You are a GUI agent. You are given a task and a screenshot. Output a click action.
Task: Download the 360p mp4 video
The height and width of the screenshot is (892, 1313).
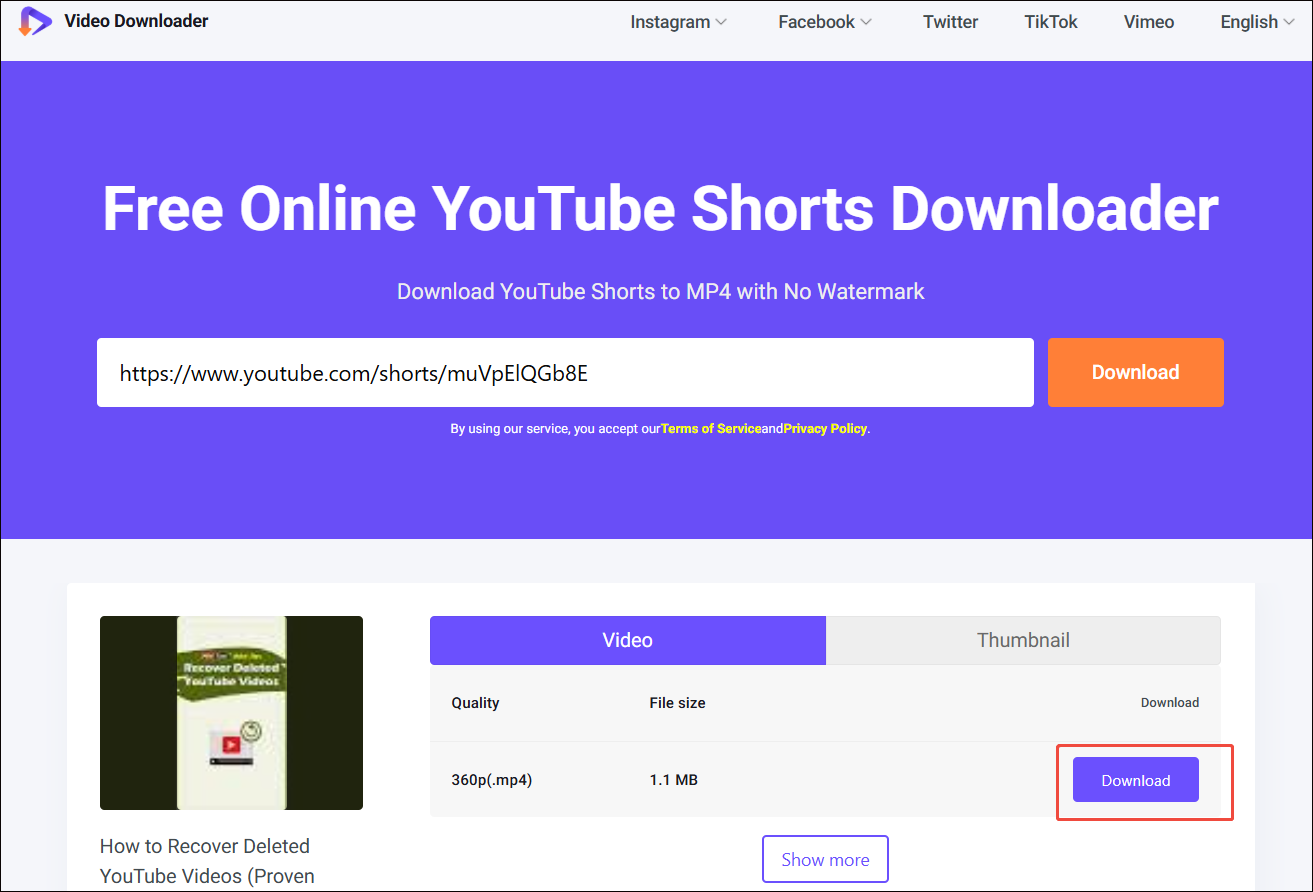(1135, 780)
